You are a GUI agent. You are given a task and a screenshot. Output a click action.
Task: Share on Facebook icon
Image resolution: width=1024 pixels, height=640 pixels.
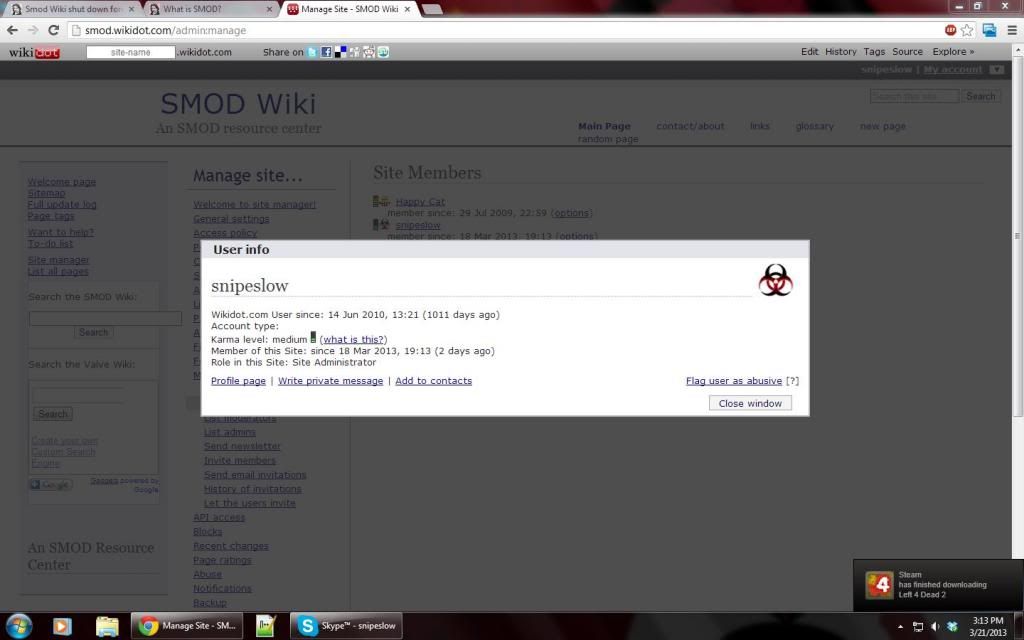pyautogui.click(x=326, y=52)
